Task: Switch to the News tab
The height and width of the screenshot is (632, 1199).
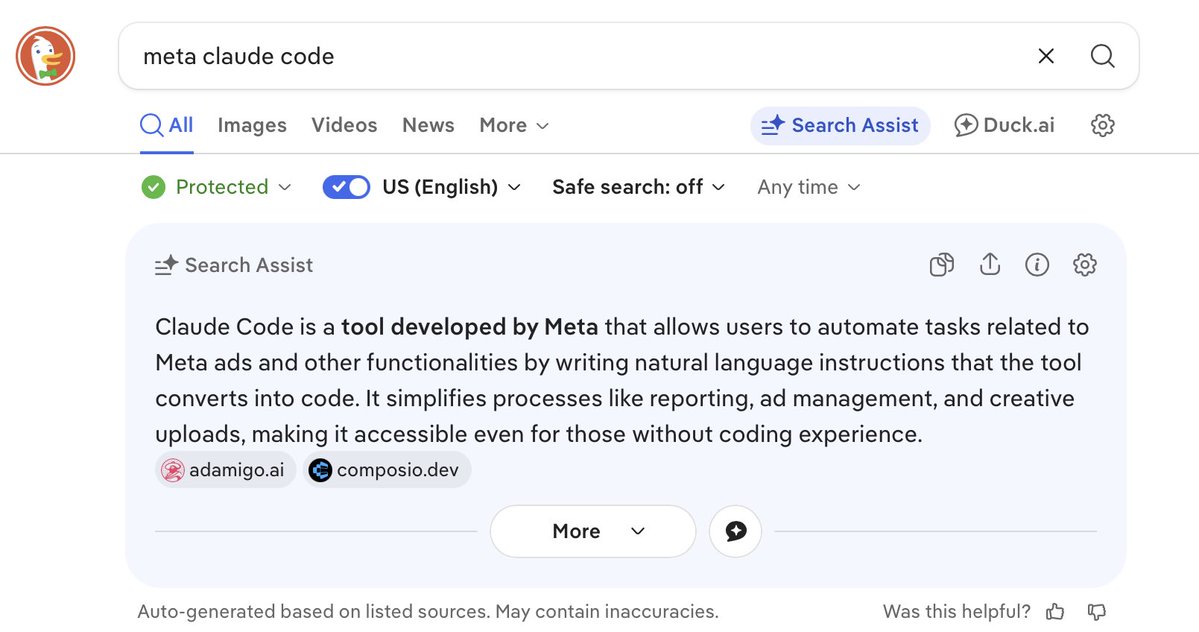Action: (428, 125)
